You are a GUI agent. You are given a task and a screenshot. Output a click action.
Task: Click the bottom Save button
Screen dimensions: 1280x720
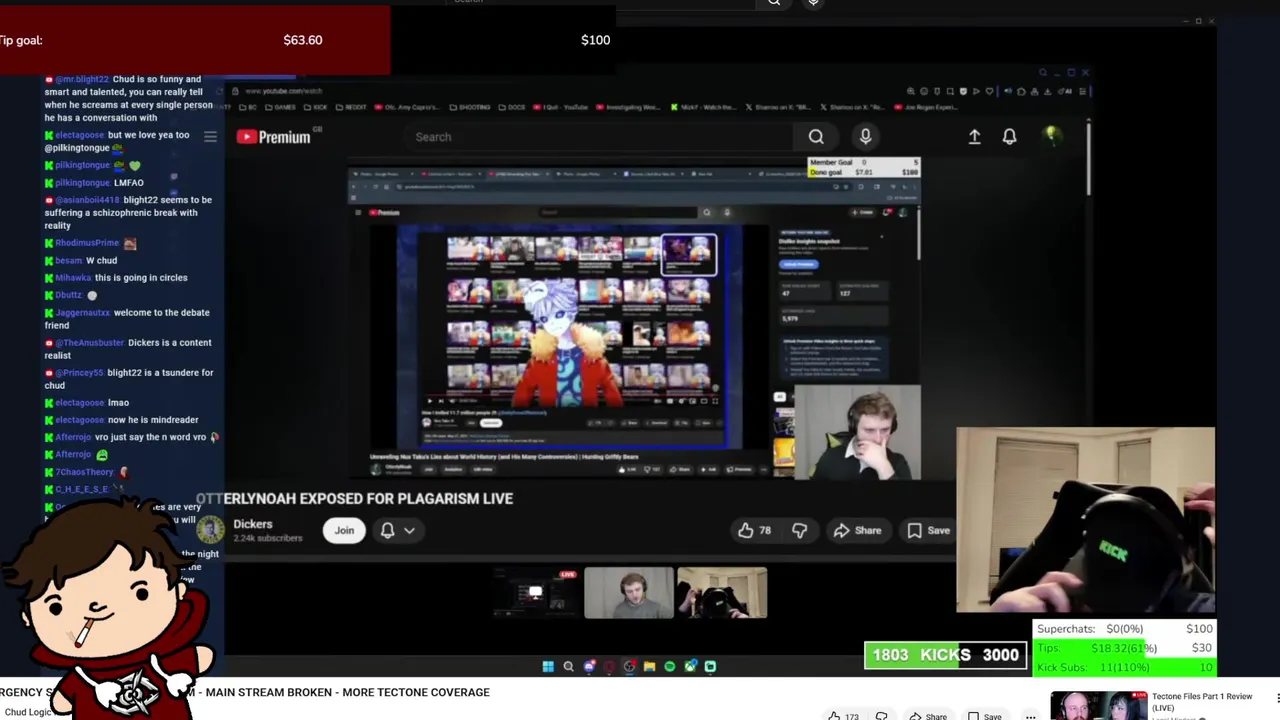(x=984, y=716)
